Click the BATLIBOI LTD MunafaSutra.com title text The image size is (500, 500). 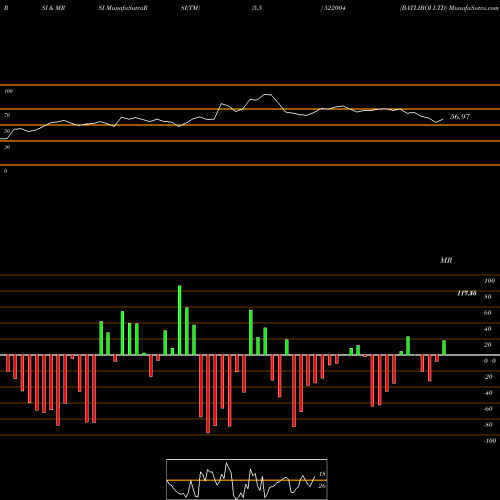point(449,8)
